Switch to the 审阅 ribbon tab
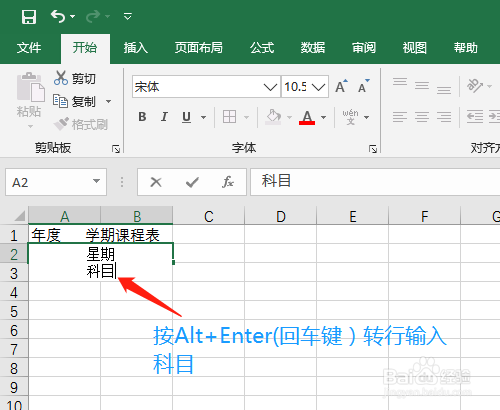Viewport: 500px width, 410px height. coord(364,48)
